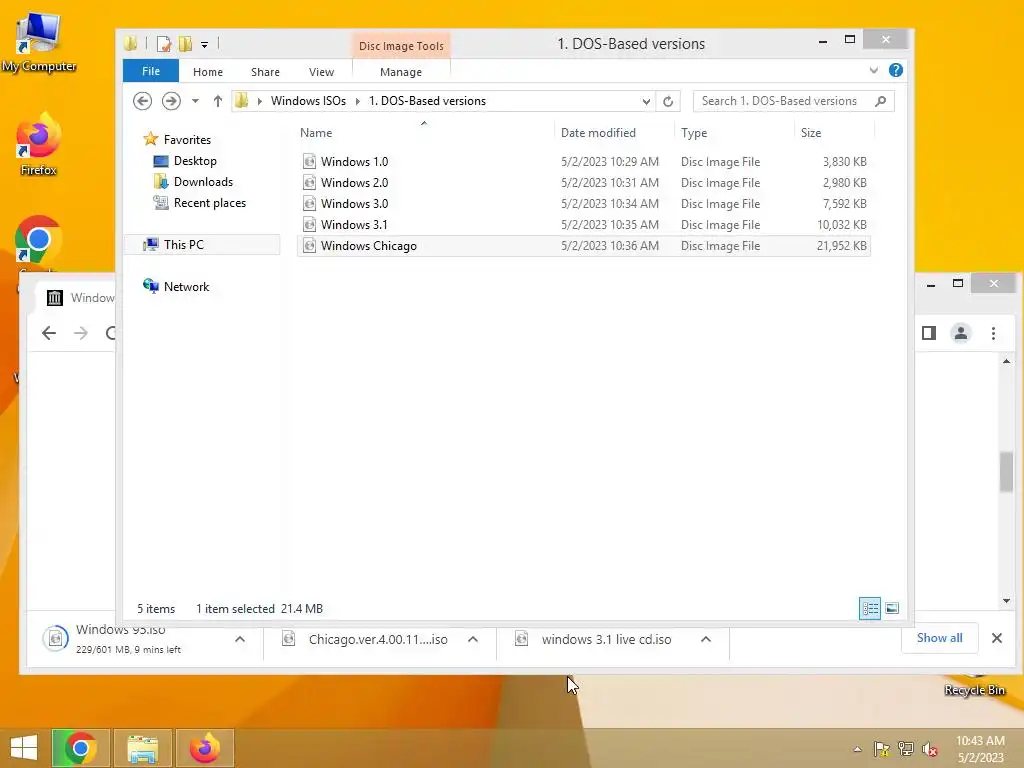This screenshot has width=1024, height=768.
Task: Open Firefox desktop shortcut
Action: 39,145
